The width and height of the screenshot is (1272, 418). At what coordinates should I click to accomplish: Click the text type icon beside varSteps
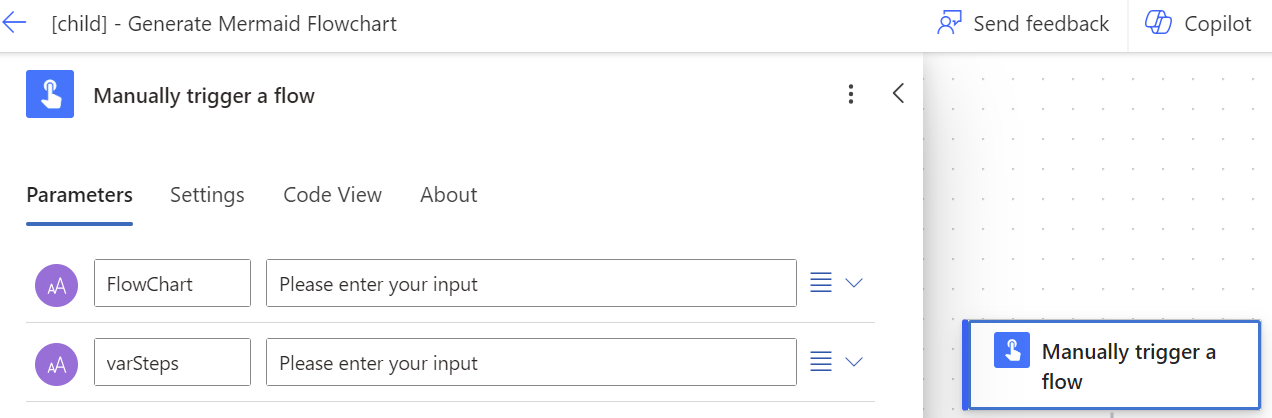pos(54,363)
